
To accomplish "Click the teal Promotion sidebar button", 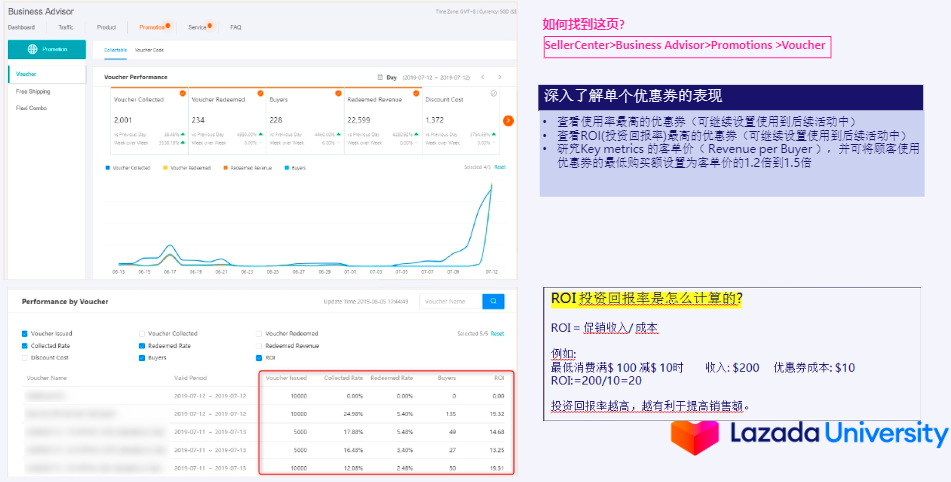I will tap(47, 49).
